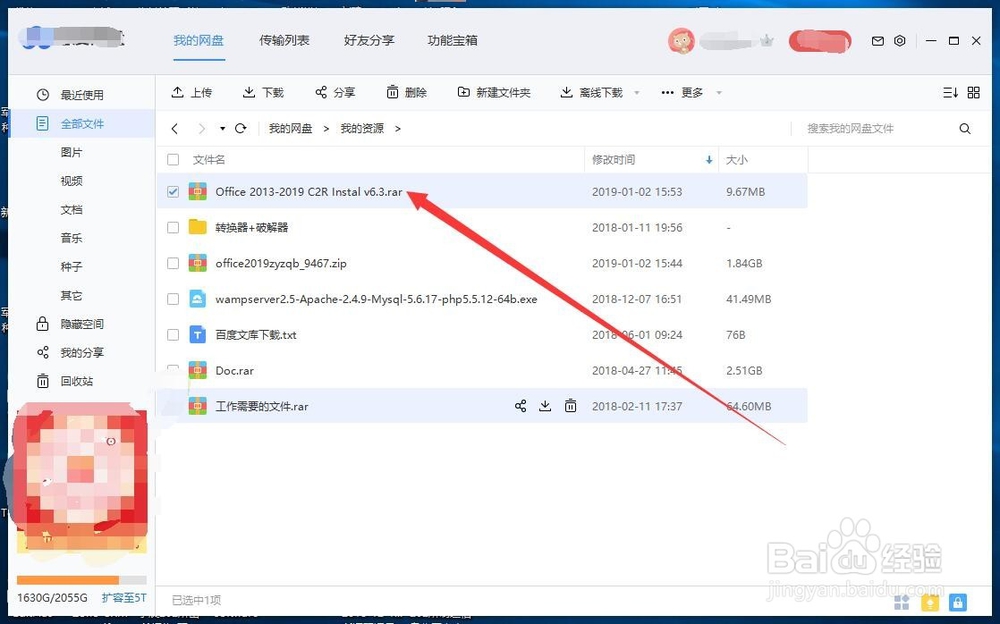Filter by 音乐 category
This screenshot has width=1000, height=624.
71,238
